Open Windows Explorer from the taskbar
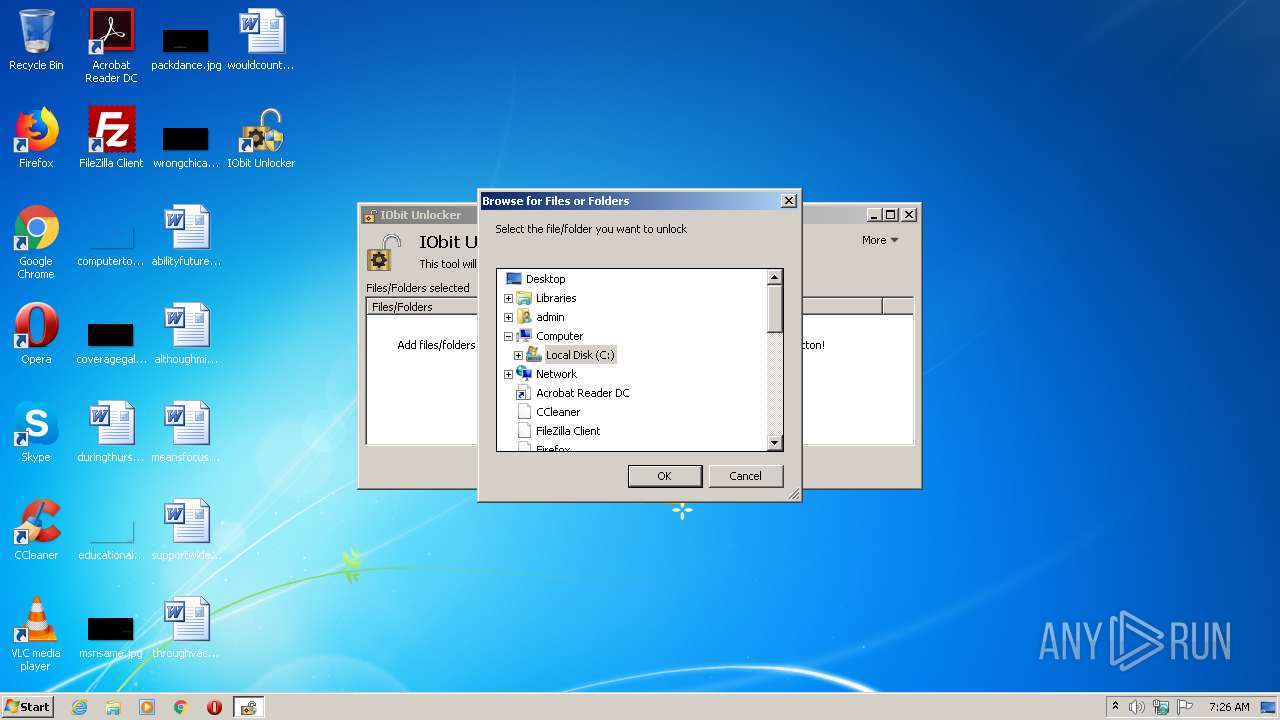 113,707
